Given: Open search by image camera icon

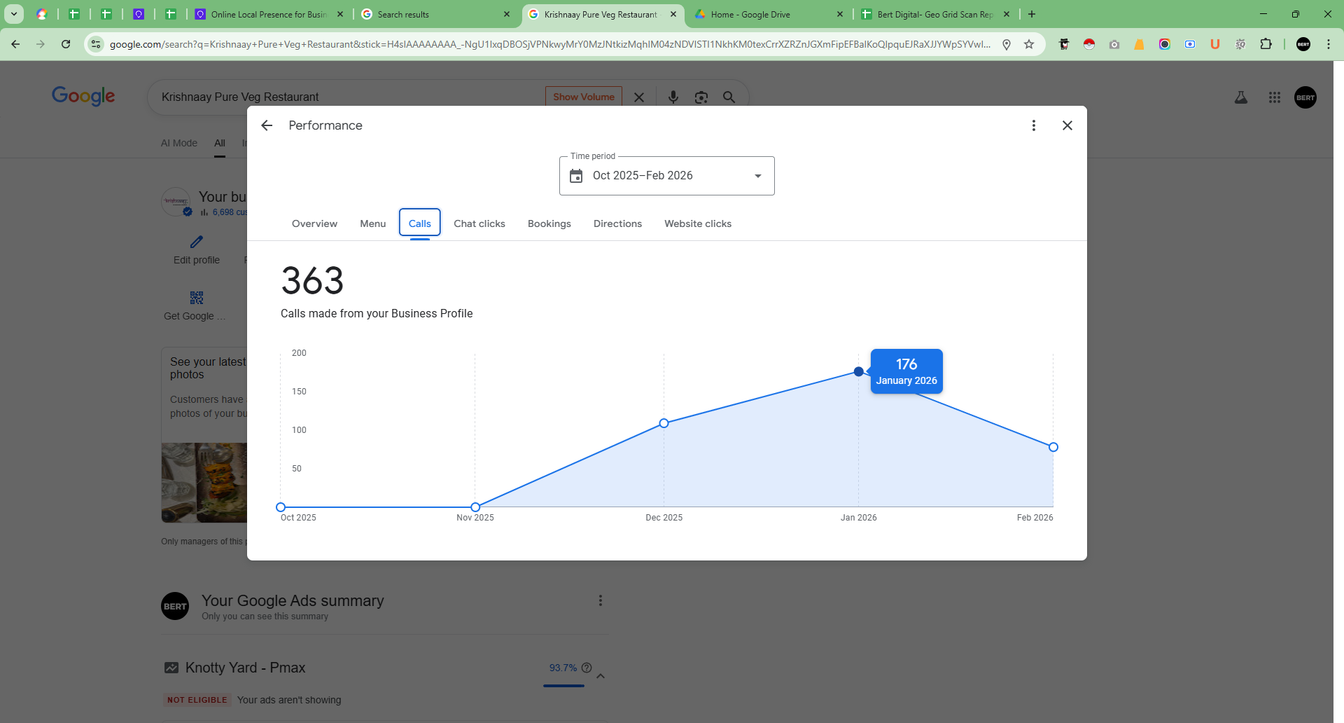Looking at the screenshot, I should 701,97.
